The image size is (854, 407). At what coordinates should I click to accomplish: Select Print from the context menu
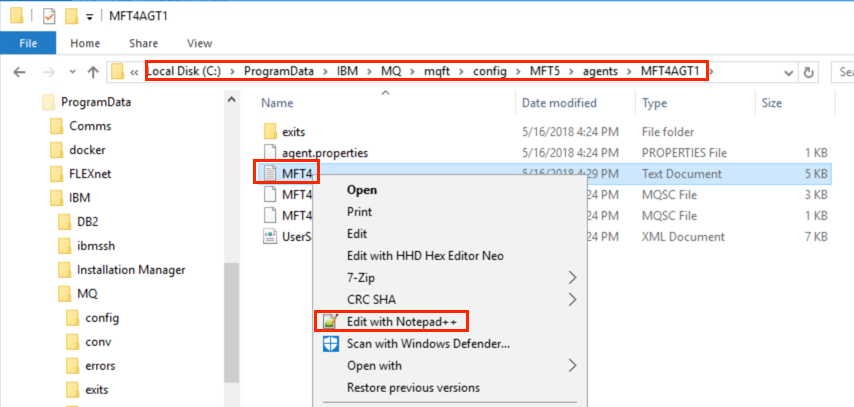pyautogui.click(x=359, y=212)
